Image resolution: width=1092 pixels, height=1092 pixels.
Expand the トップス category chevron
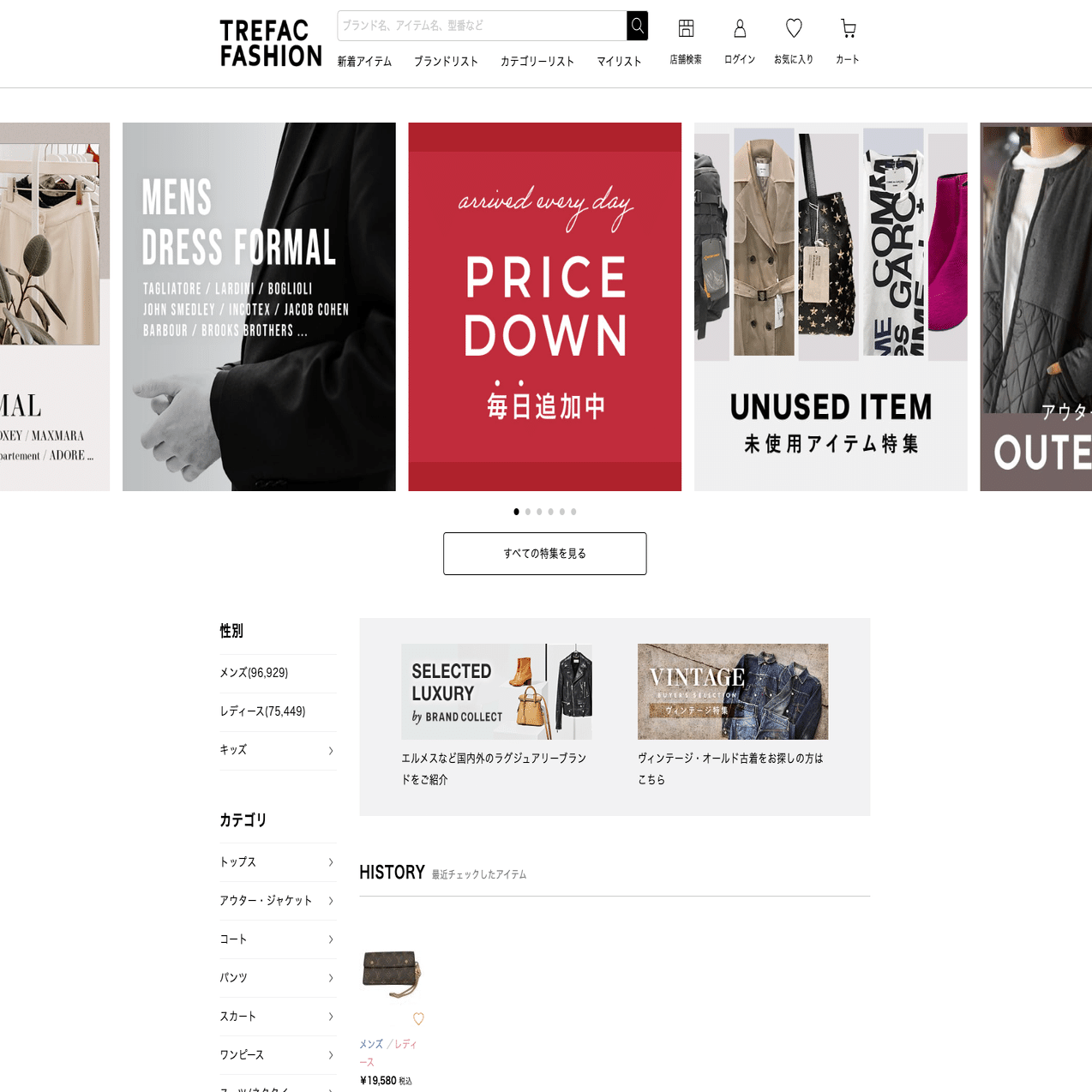(x=331, y=862)
